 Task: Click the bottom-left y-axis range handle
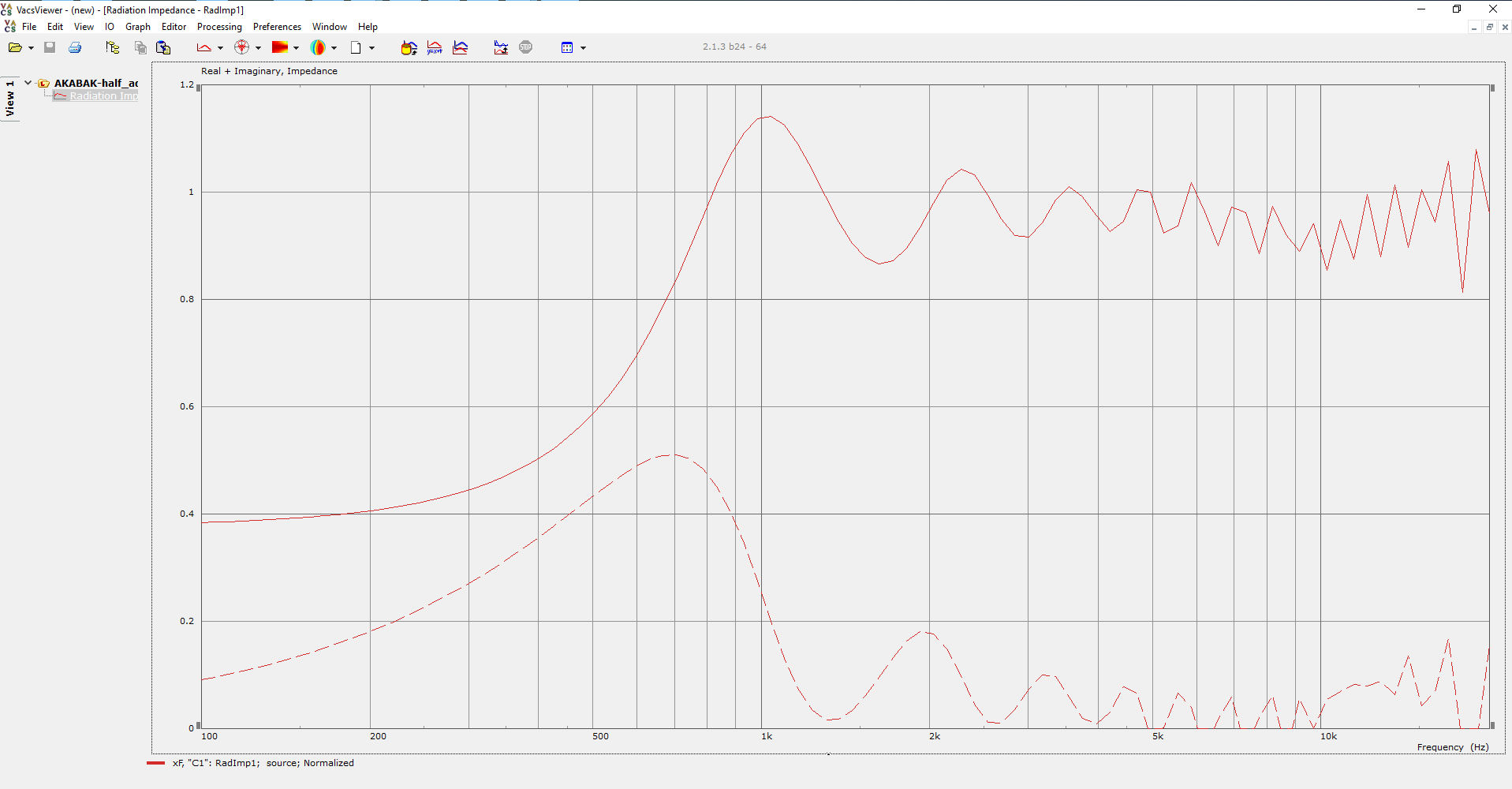point(199,725)
